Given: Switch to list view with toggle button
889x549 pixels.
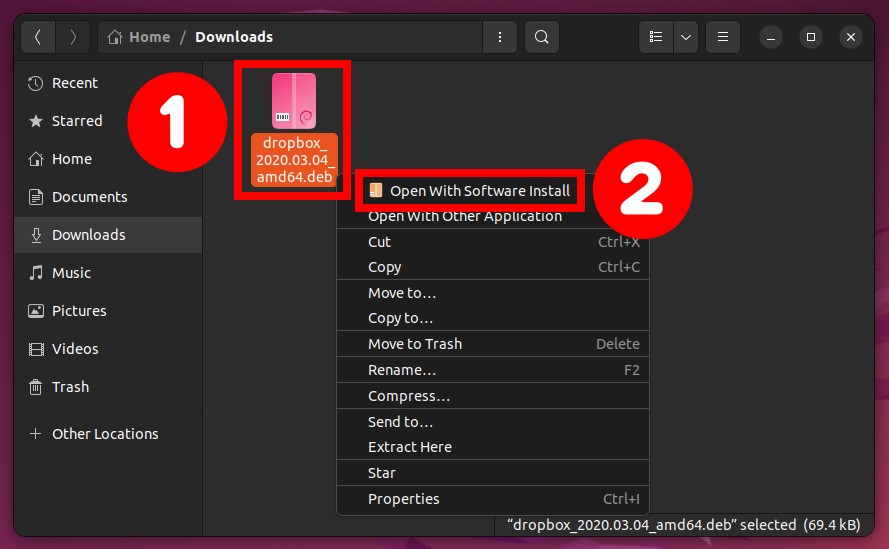Looking at the screenshot, I should point(656,37).
